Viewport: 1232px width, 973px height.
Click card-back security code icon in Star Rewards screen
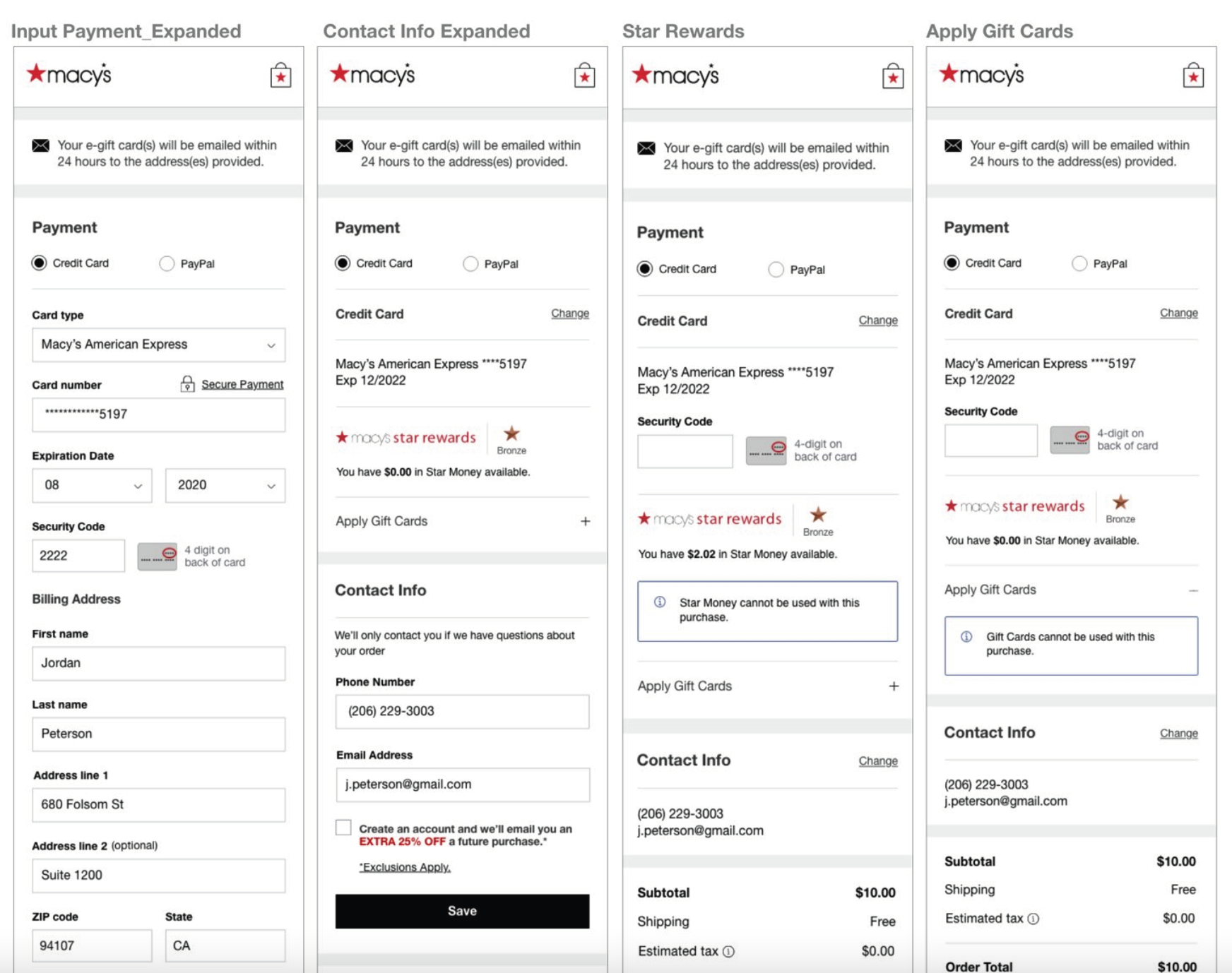pos(766,450)
